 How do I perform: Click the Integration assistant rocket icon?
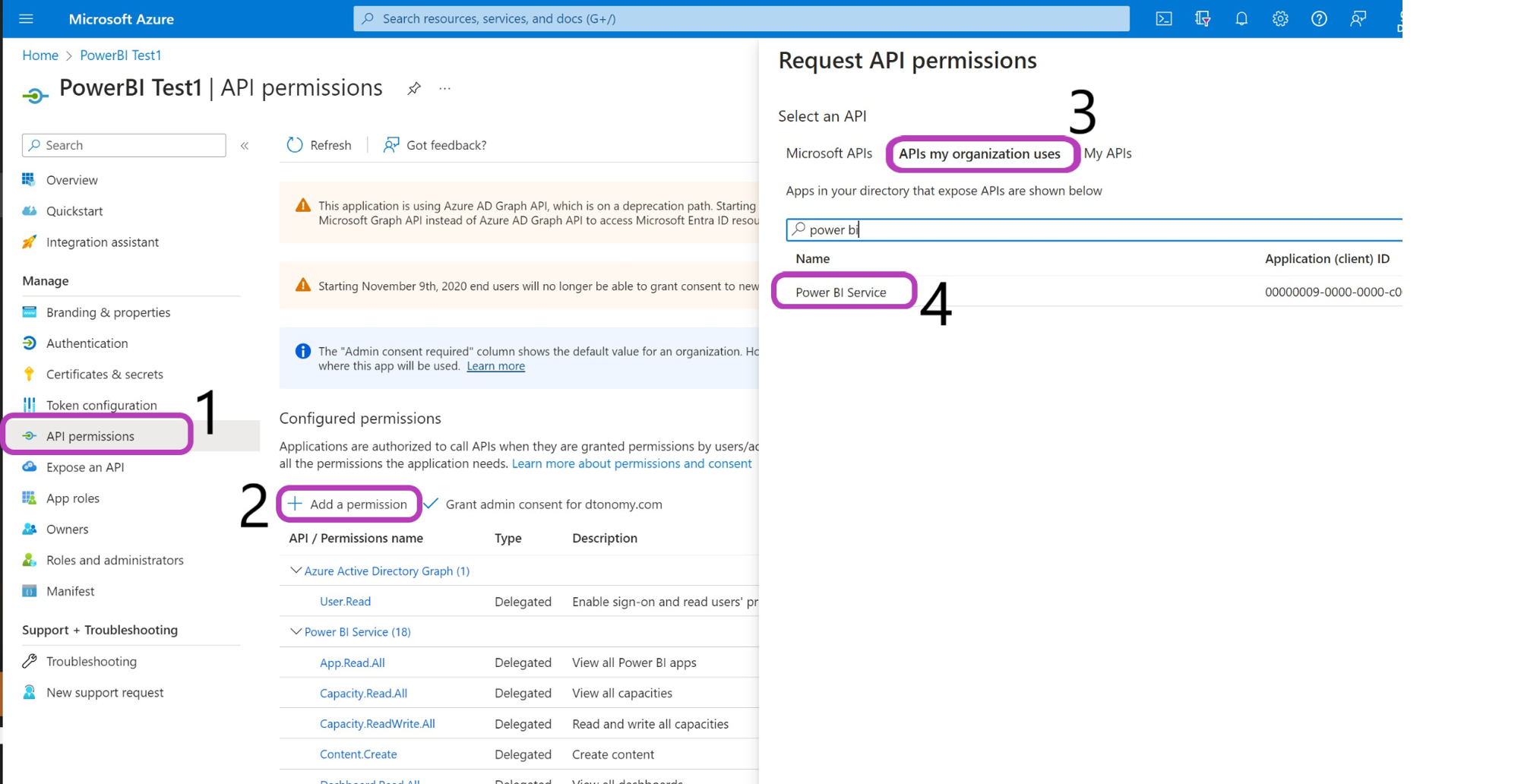point(29,242)
